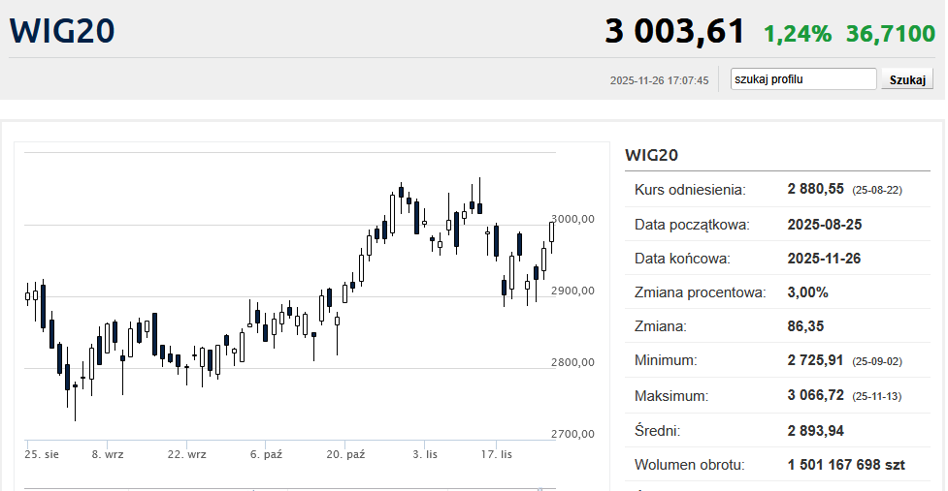Screen dimensions: 948x491
Task: Click the Minimum value 2 725,91
Action: 815,361
